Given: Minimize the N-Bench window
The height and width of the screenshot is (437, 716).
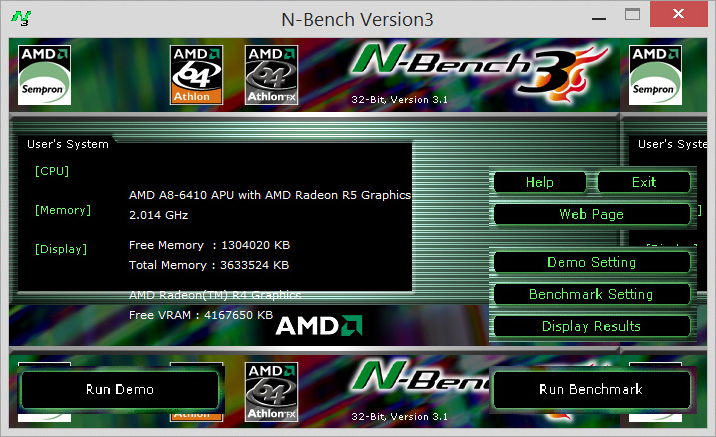Looking at the screenshot, I should 599,19.
